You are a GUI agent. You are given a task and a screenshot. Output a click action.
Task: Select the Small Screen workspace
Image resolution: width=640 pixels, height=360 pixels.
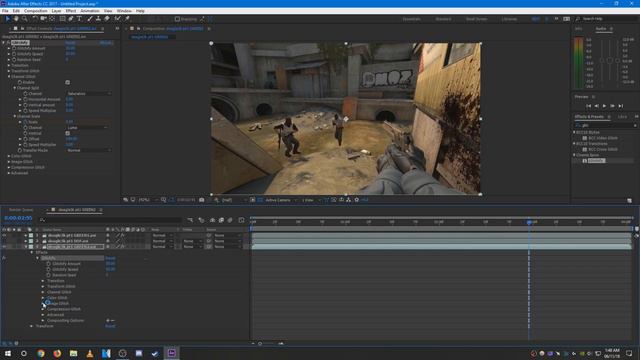[476, 19]
